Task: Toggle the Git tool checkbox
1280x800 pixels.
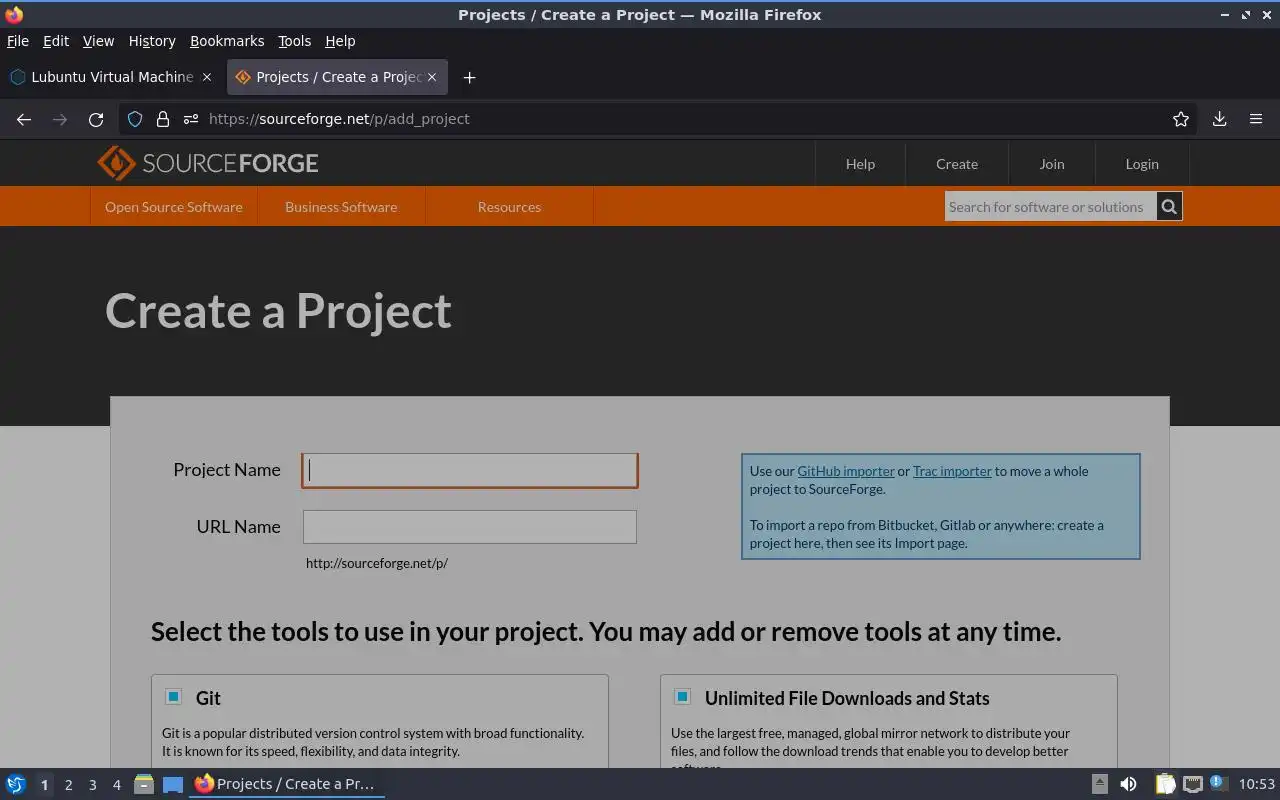Action: pos(174,697)
